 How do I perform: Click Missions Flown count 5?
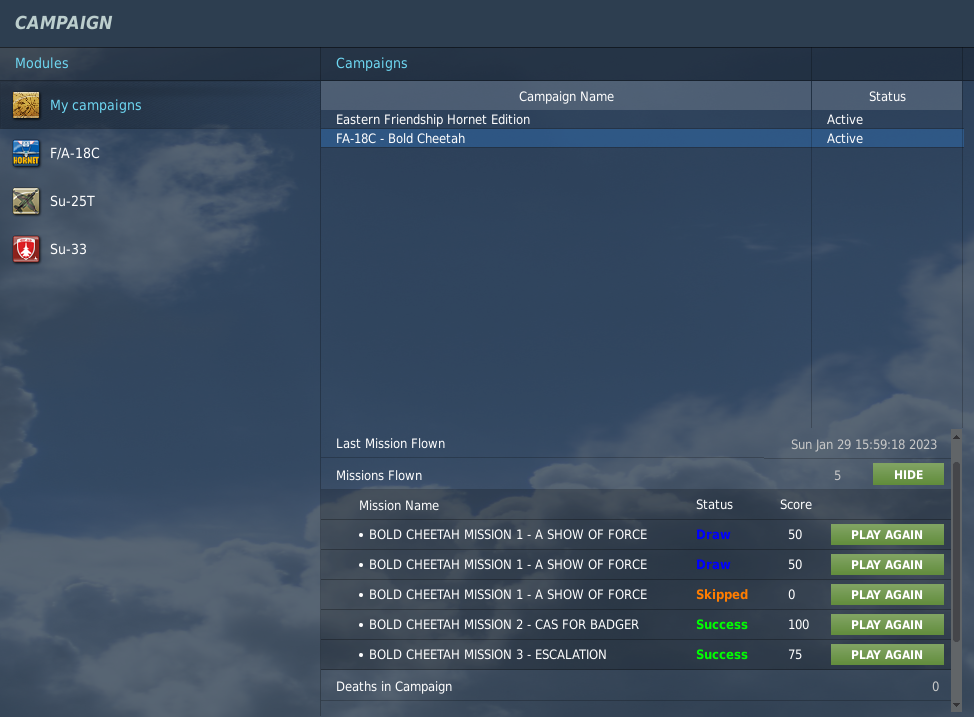click(837, 475)
